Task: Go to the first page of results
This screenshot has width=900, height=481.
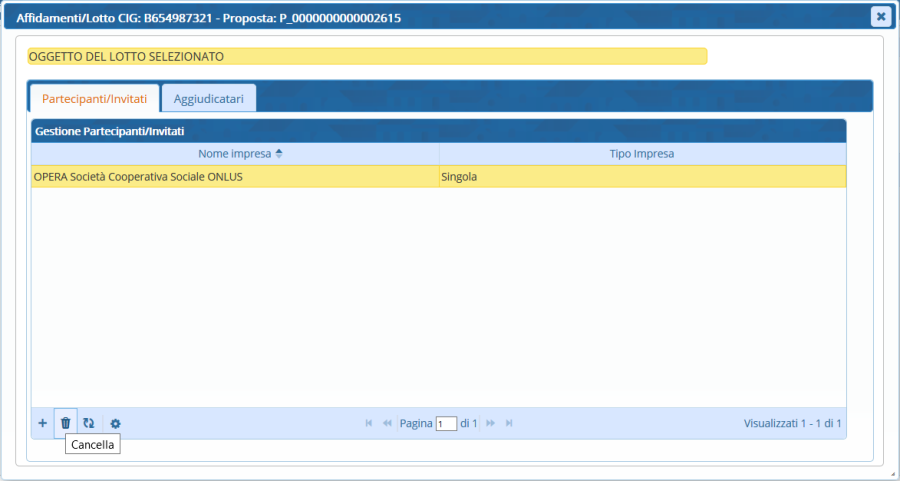Action: [369, 423]
